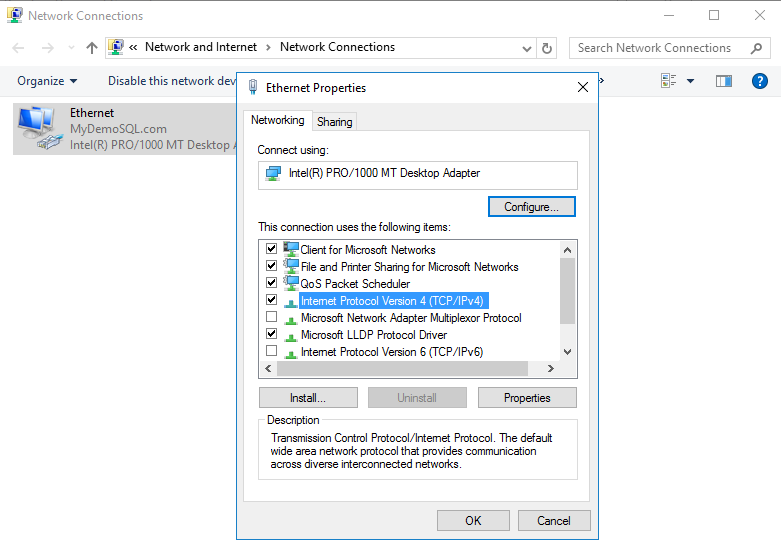Click the Search Network Connections field

(655, 48)
